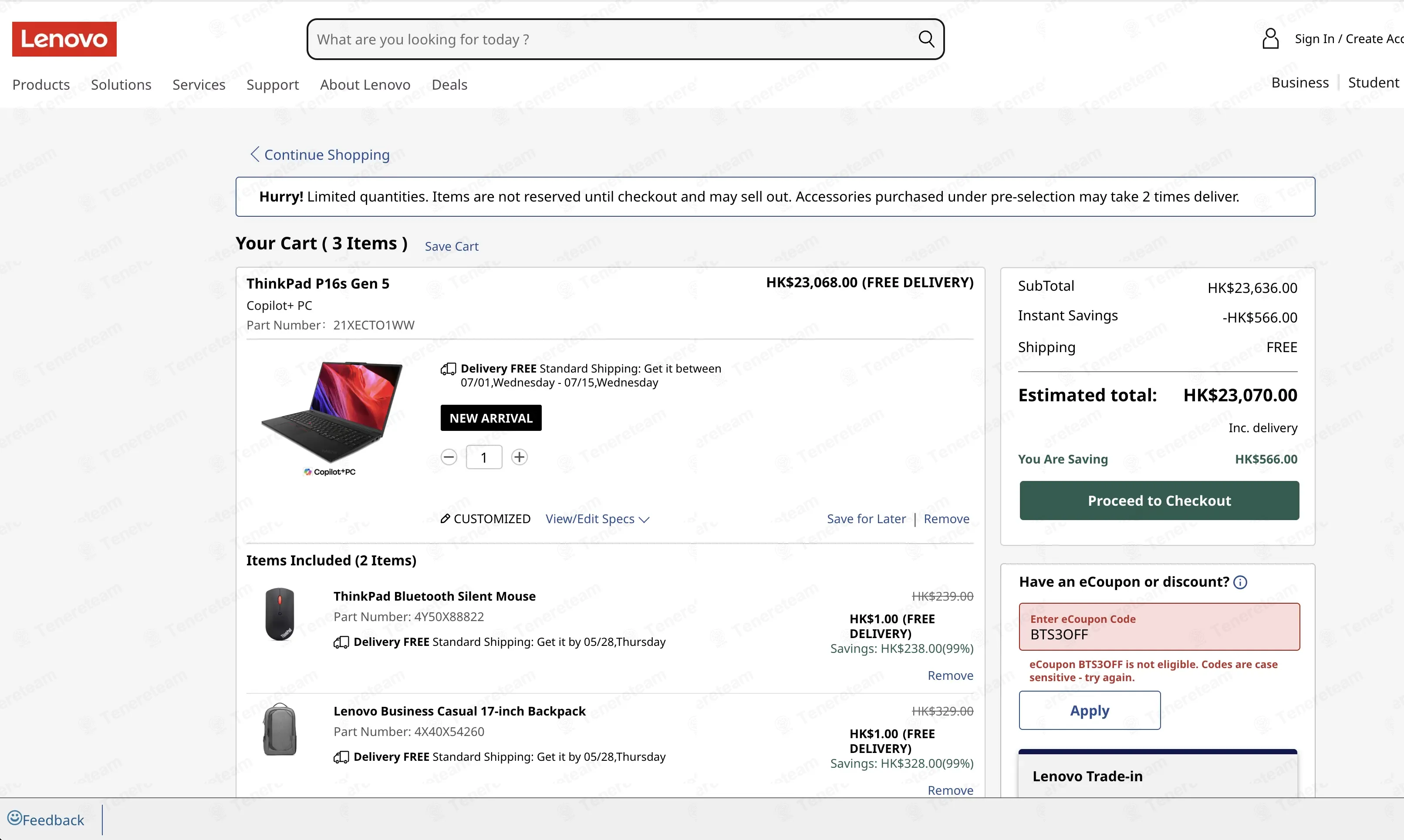
Task: Click the Copilot+PC badge under laptop image
Action: coord(330,471)
